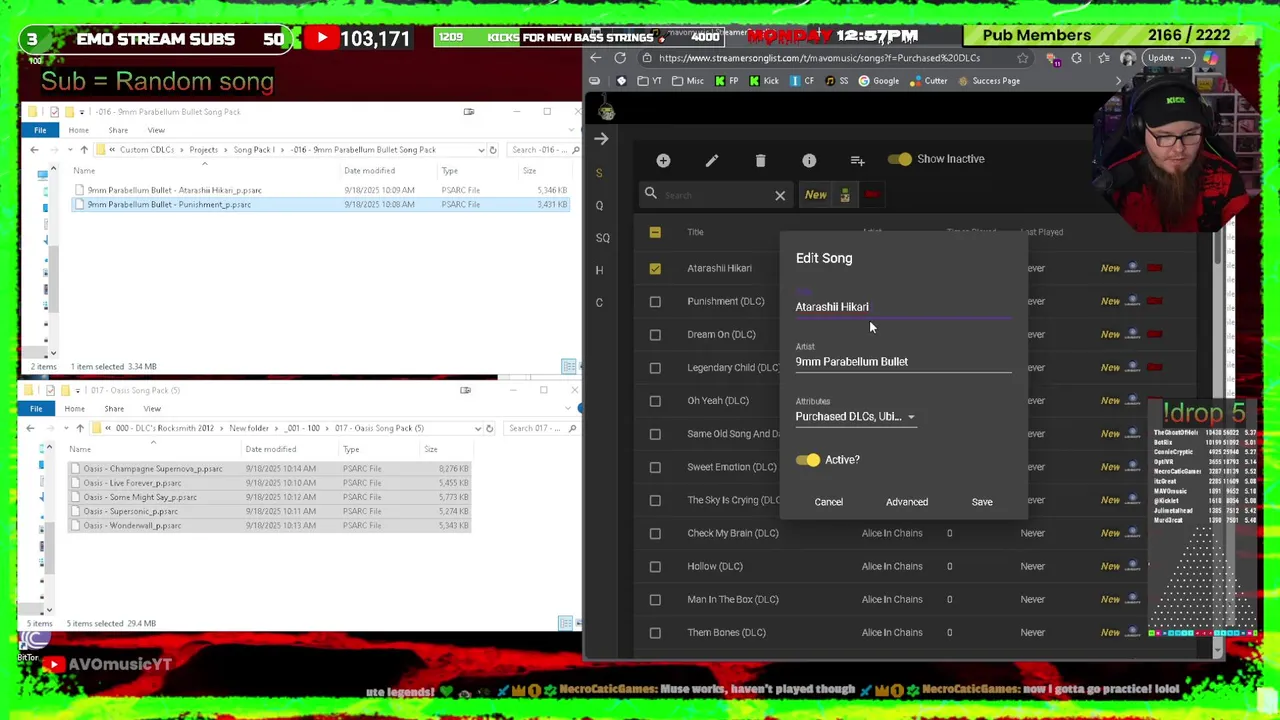Click the add-to-playlist queue icon
The image size is (1280, 720).
pos(857,160)
